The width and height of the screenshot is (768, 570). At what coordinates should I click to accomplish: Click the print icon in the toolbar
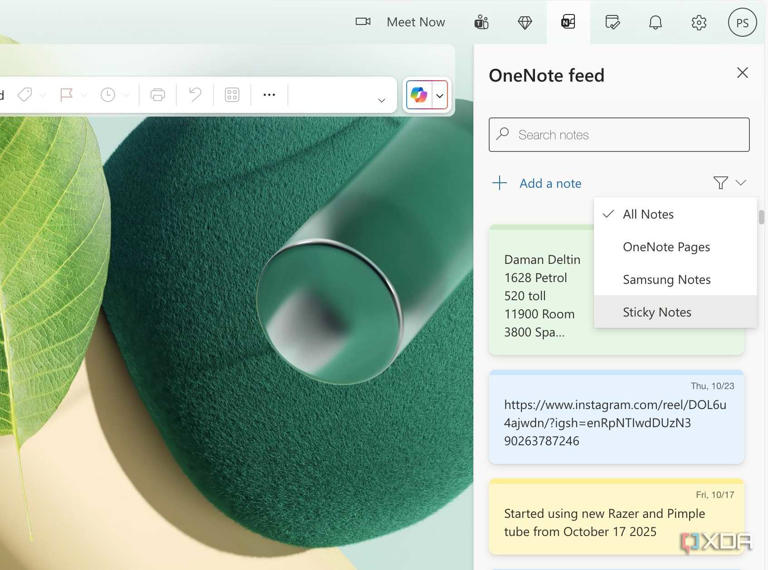[158, 95]
